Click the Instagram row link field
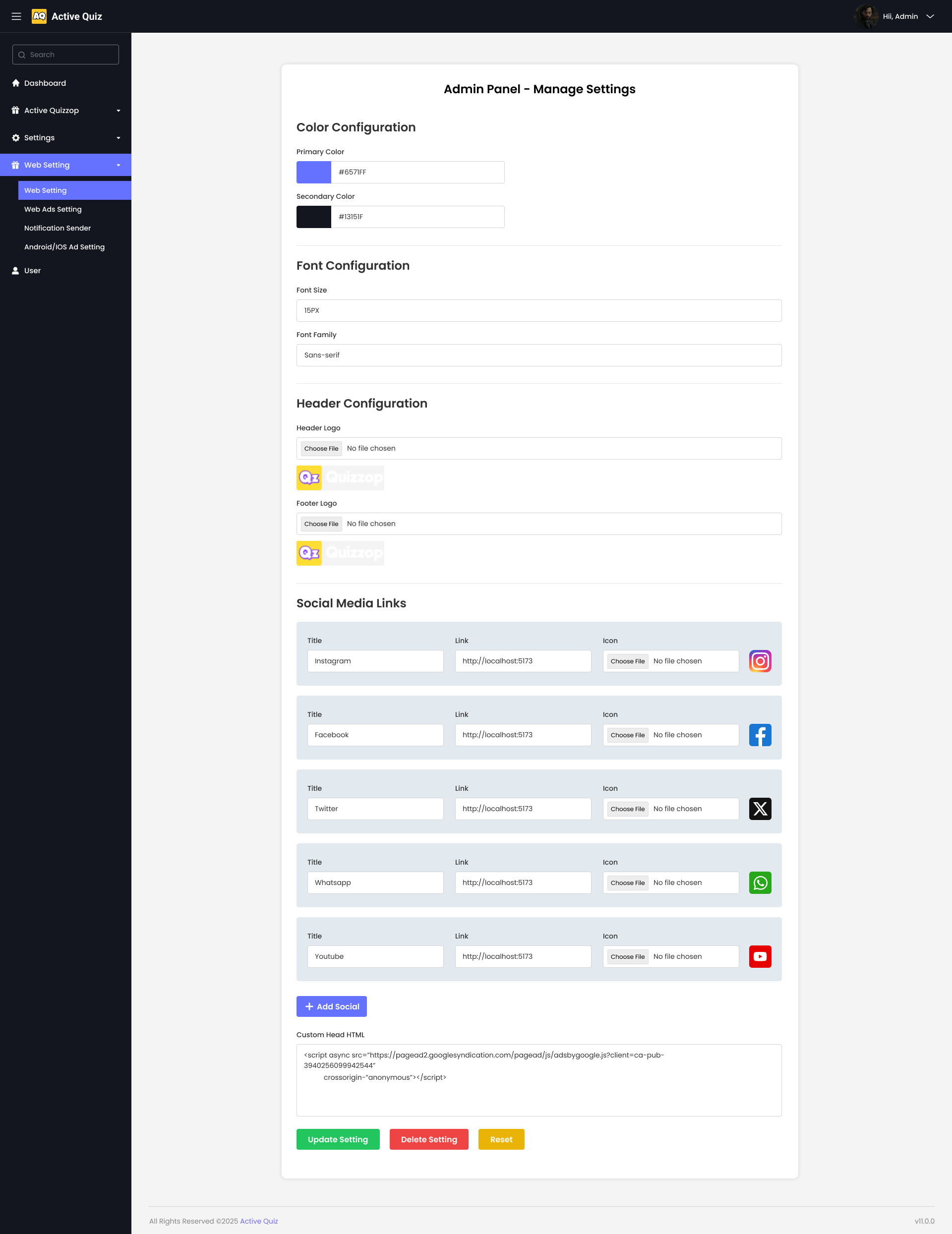Image resolution: width=952 pixels, height=1234 pixels. [523, 661]
